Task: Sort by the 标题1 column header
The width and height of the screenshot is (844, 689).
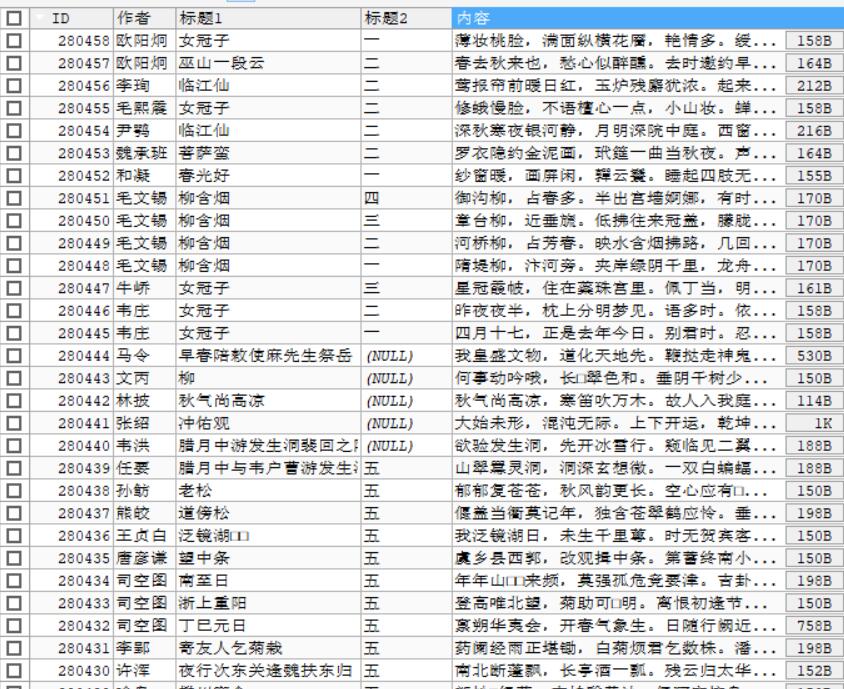Action: point(268,18)
